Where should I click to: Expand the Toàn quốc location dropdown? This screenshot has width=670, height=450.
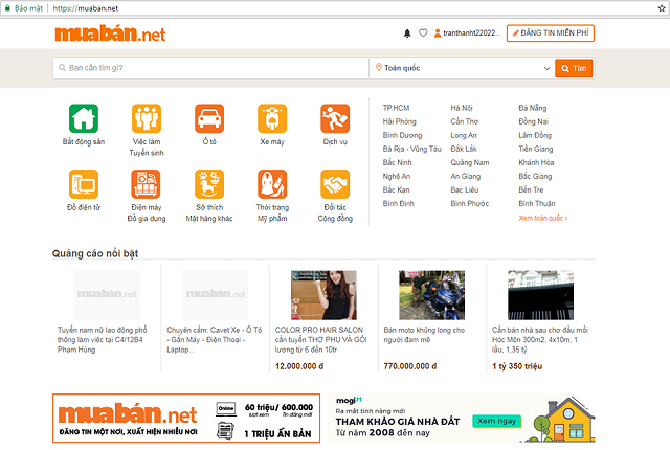pos(547,68)
